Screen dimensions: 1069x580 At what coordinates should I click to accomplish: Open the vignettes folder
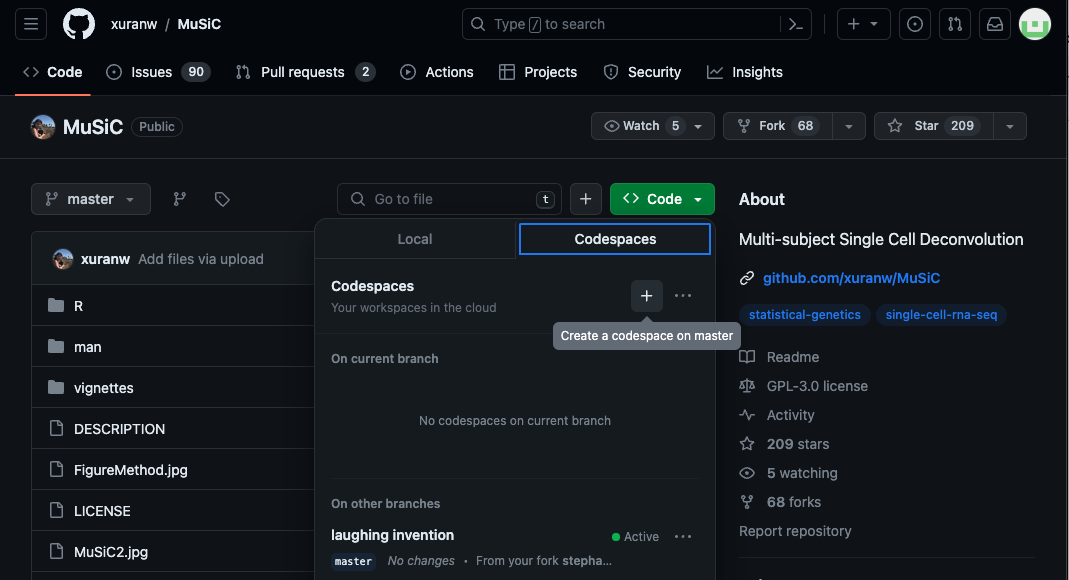pyautogui.click(x=104, y=388)
